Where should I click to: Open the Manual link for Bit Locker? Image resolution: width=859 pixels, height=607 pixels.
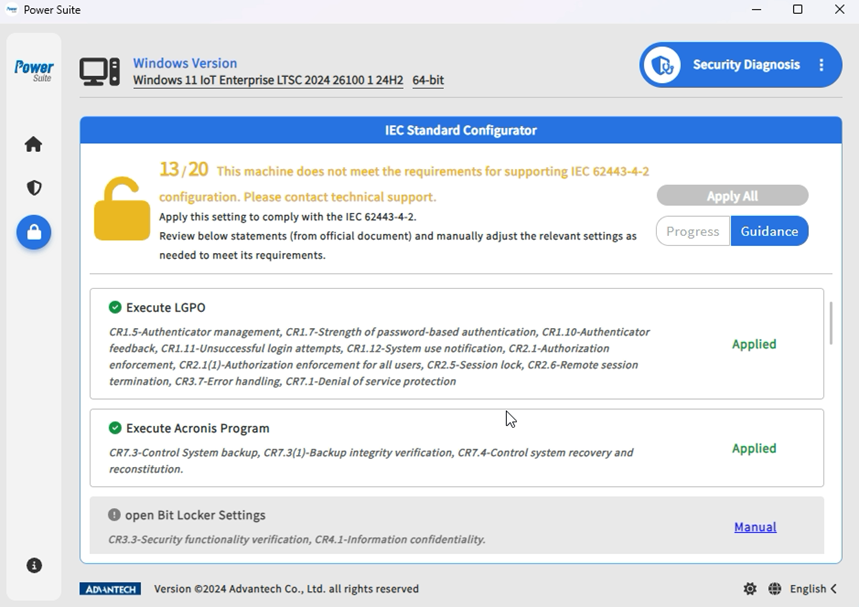(755, 527)
